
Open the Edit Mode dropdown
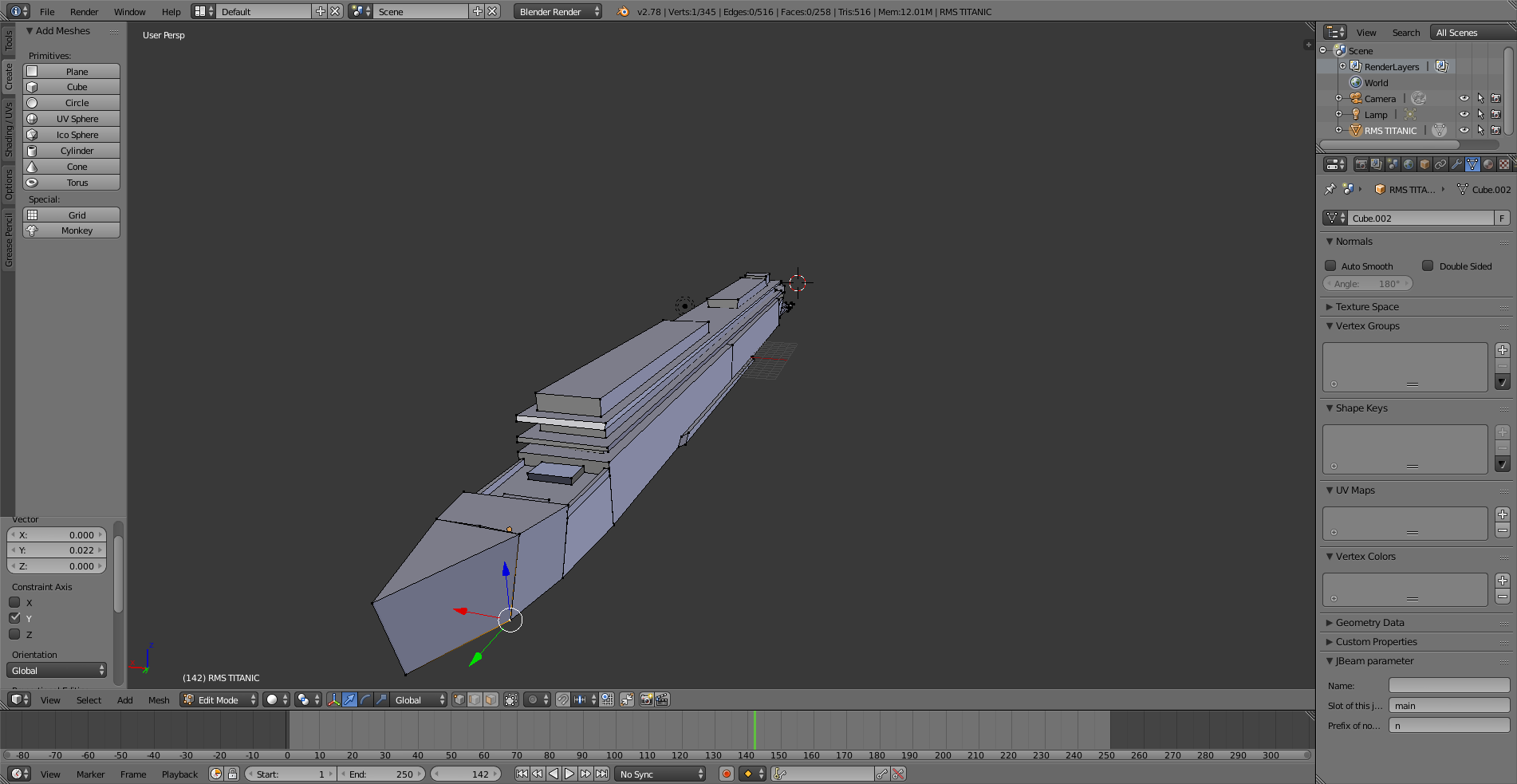click(219, 699)
